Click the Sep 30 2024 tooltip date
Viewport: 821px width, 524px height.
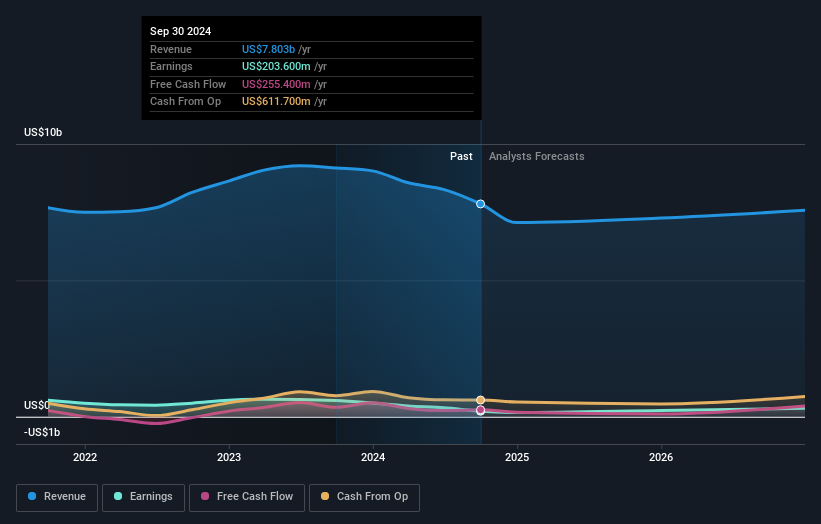(x=181, y=31)
